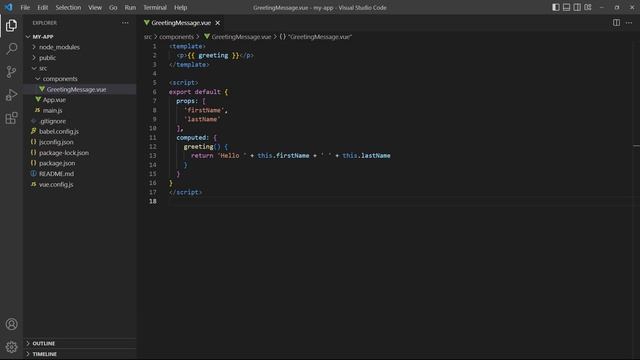
Task: Click the EXPLORER panel title
Action: (x=44, y=23)
